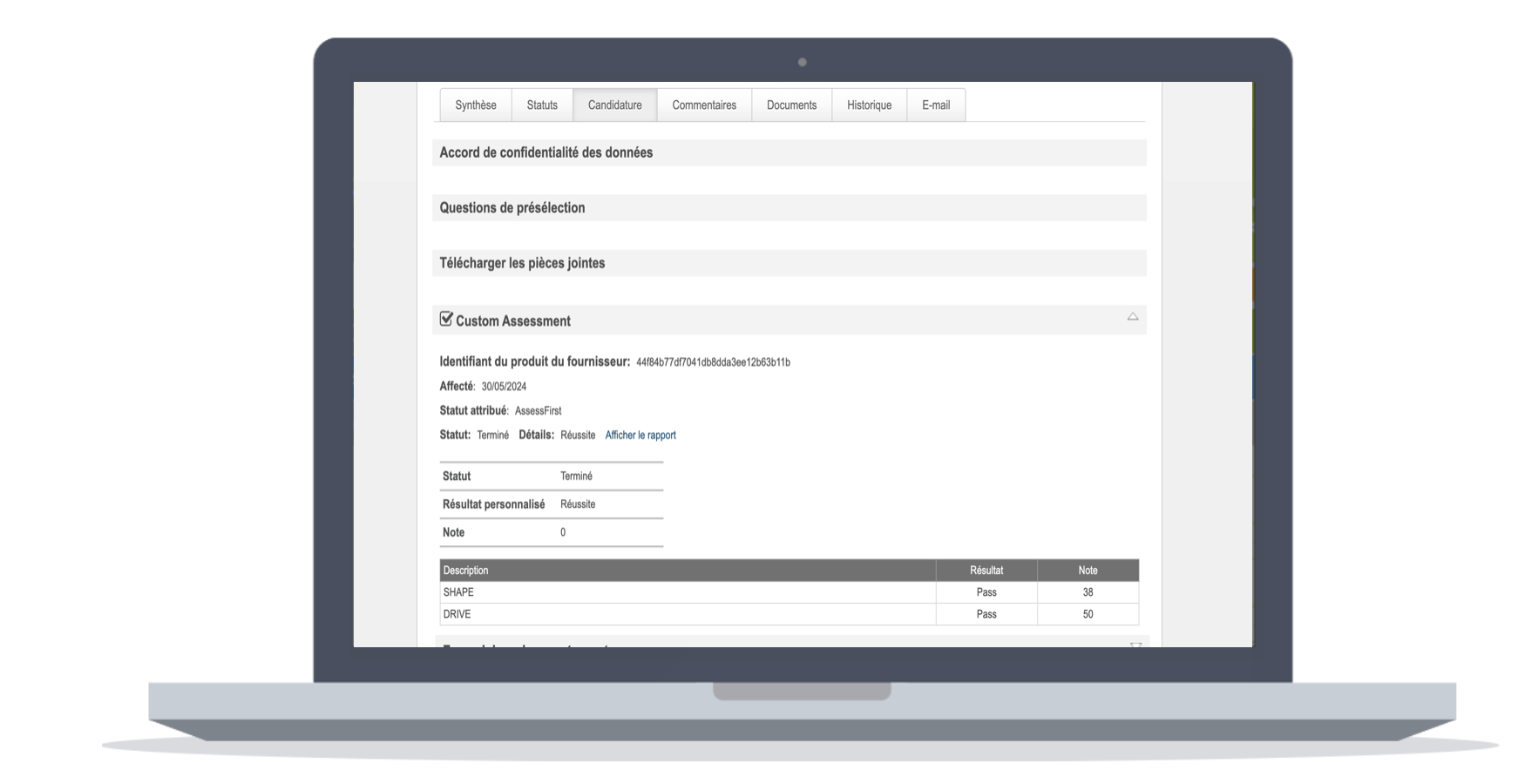Switch to the E-mail tab
Viewport: 1518px width, 784px height.
click(x=935, y=105)
